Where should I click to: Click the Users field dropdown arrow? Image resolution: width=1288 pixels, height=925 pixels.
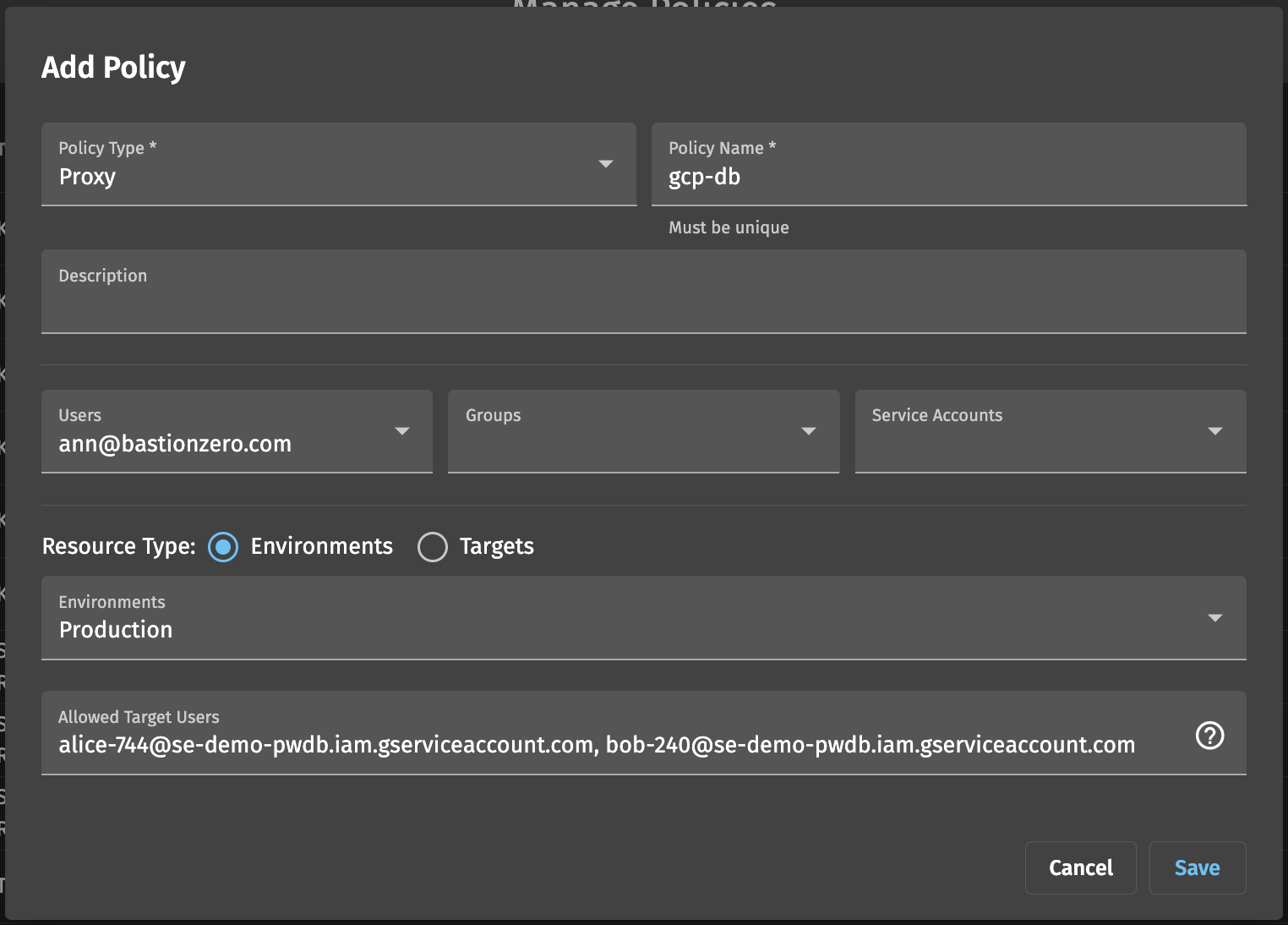402,431
